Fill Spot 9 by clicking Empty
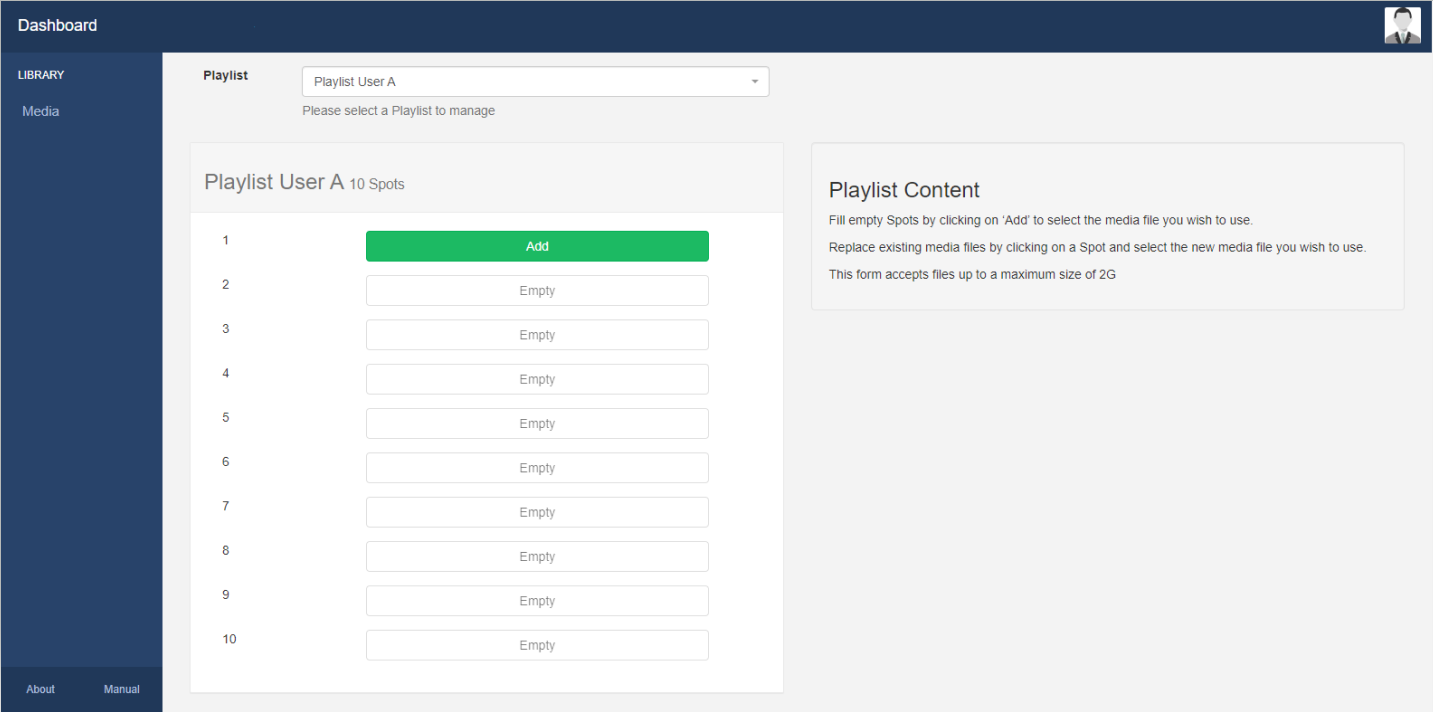 pos(537,600)
